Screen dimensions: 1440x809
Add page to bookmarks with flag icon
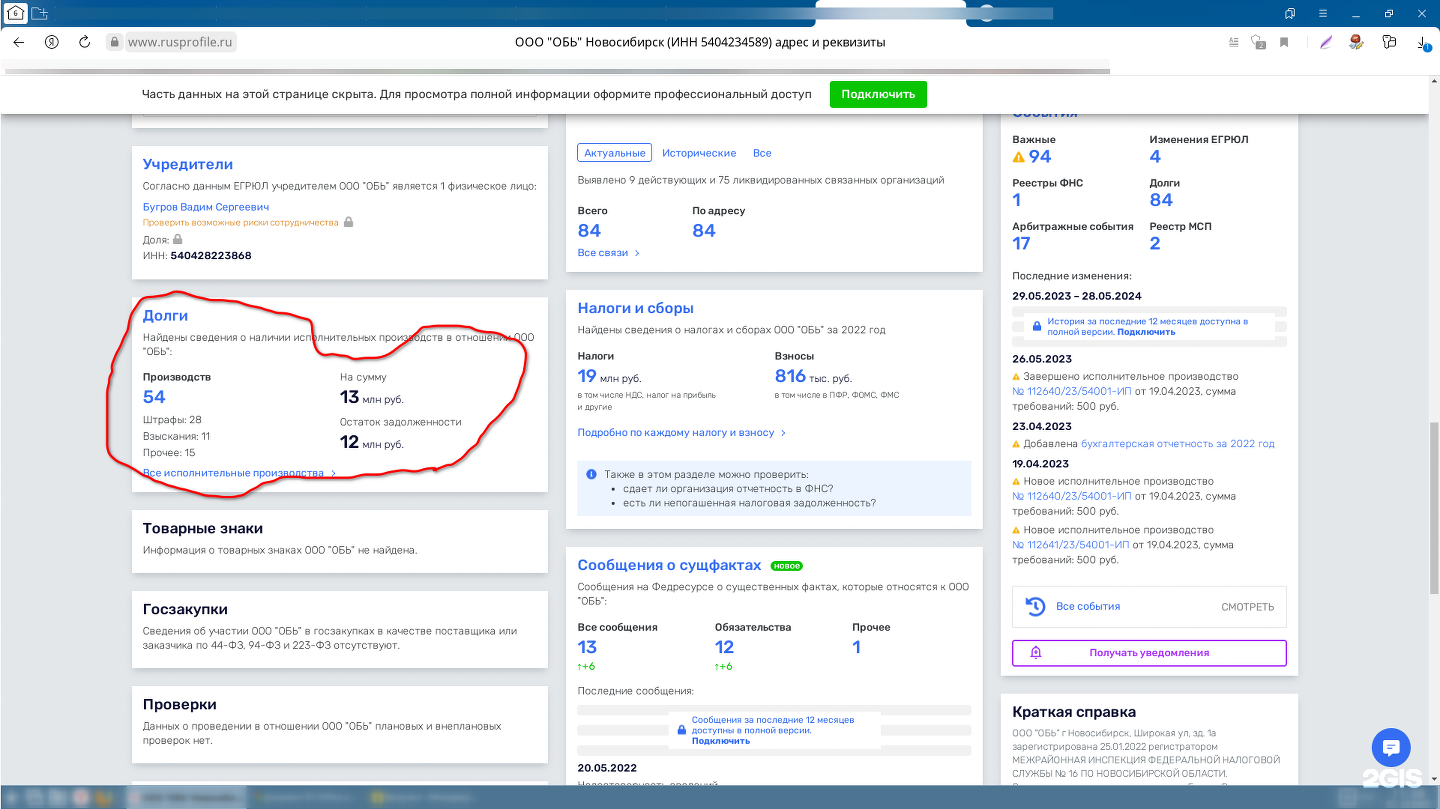(x=1284, y=42)
